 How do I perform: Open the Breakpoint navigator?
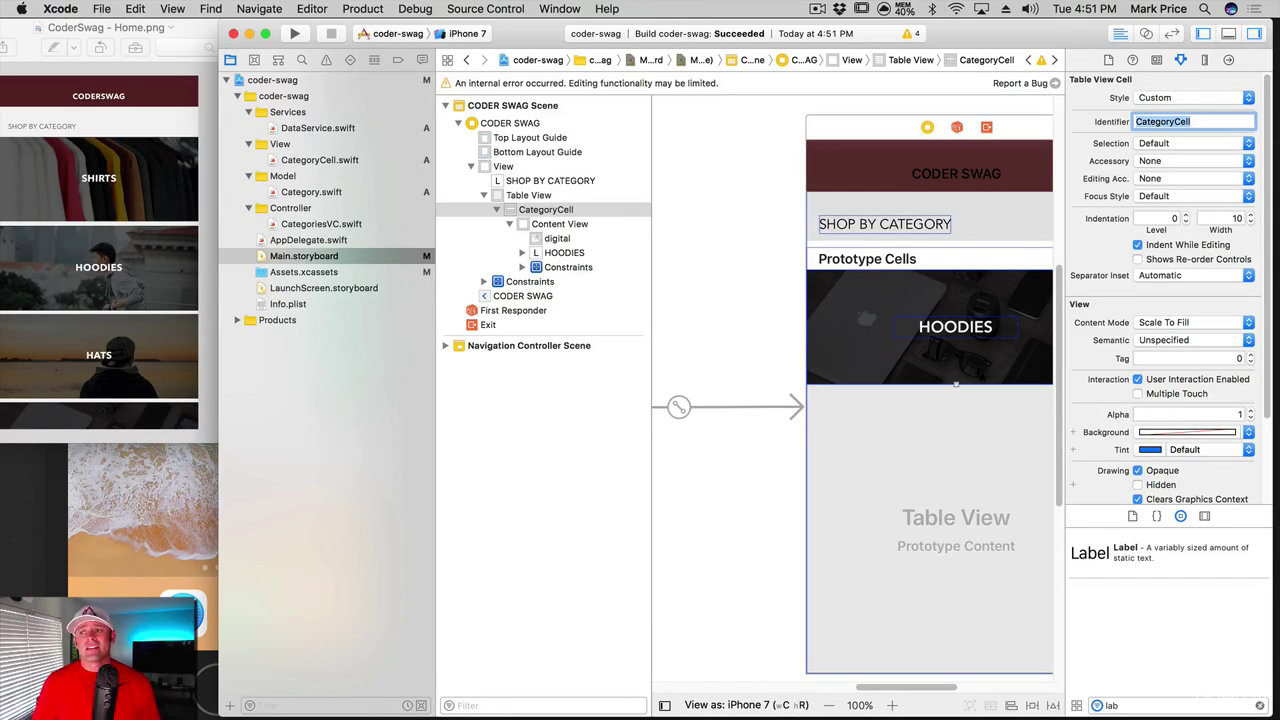click(398, 60)
